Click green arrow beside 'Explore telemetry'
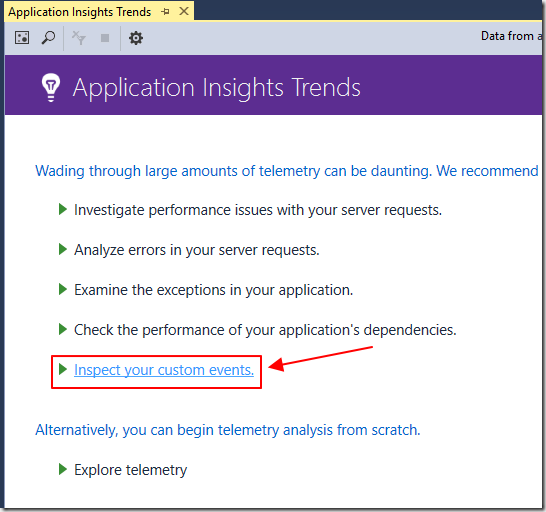The image size is (546, 512). click(63, 470)
